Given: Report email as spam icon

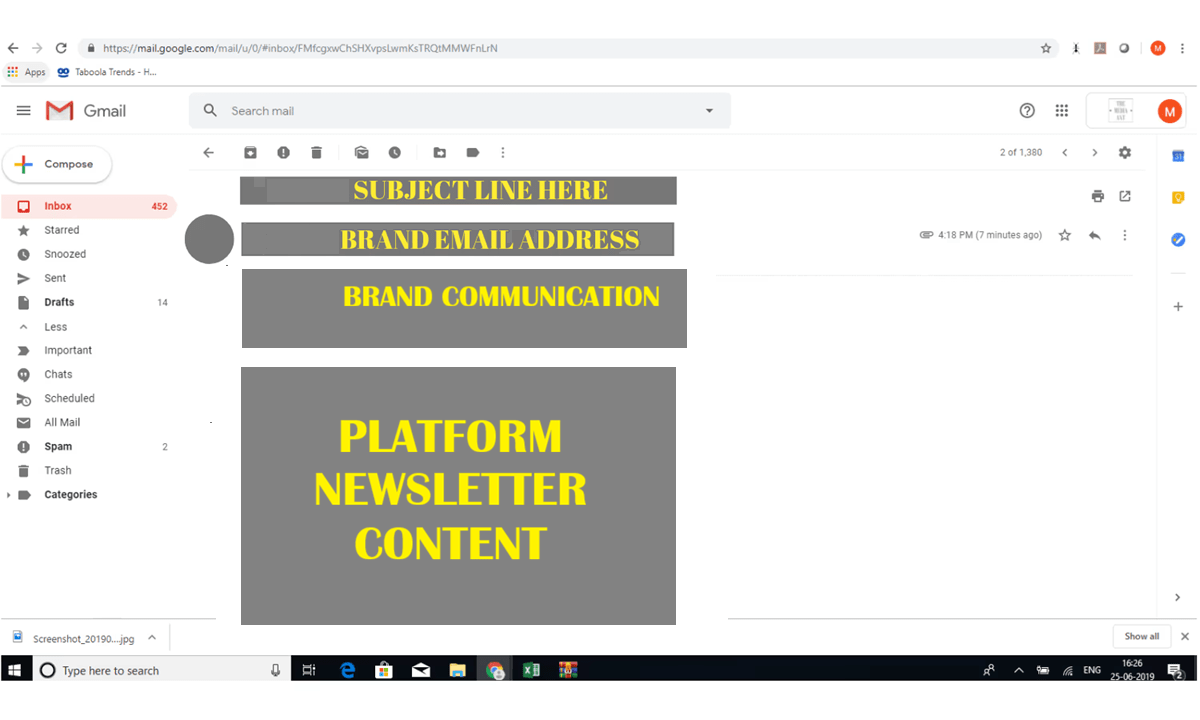Looking at the screenshot, I should [284, 153].
